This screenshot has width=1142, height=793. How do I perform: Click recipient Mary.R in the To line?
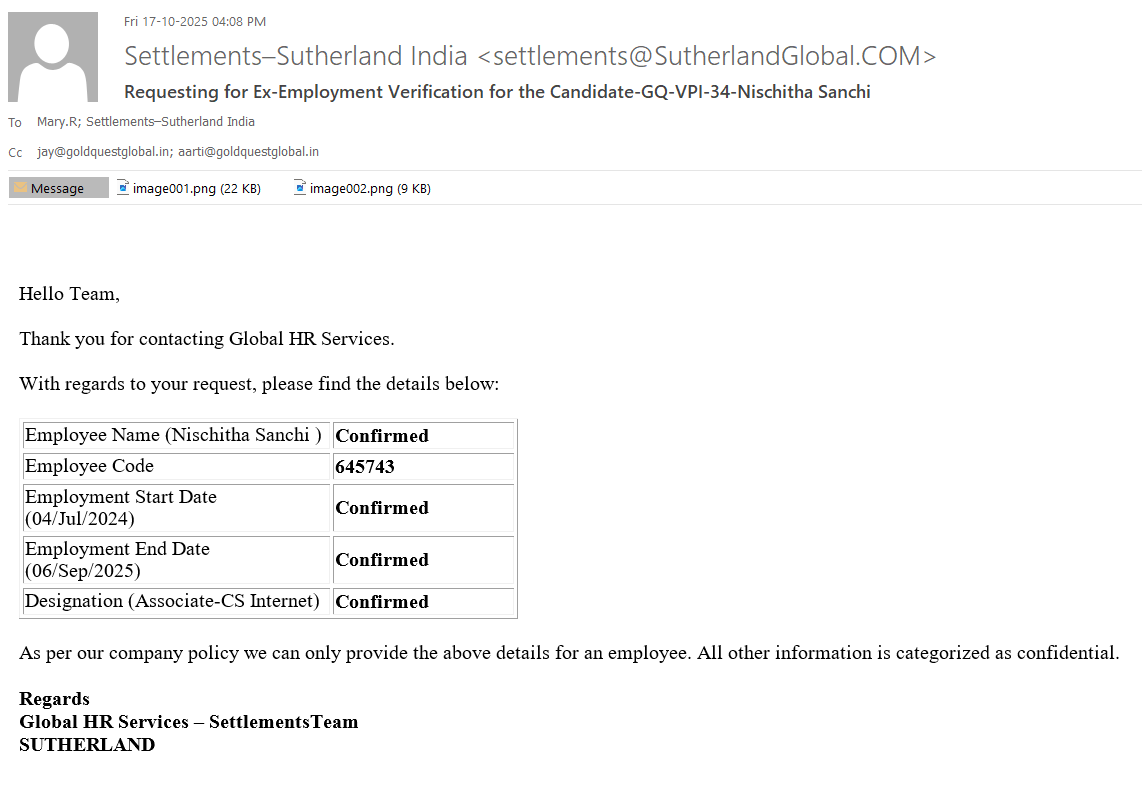pyautogui.click(x=58, y=122)
